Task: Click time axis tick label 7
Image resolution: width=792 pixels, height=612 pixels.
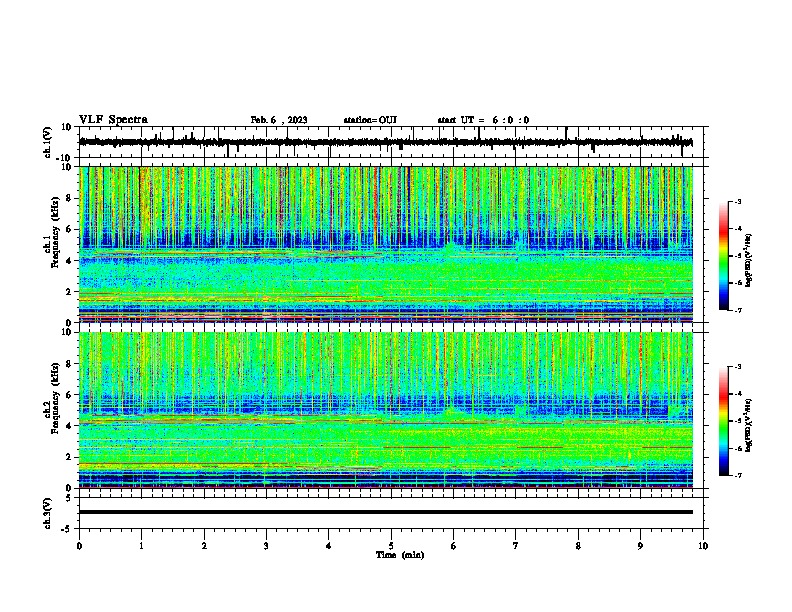Action: pos(516,546)
